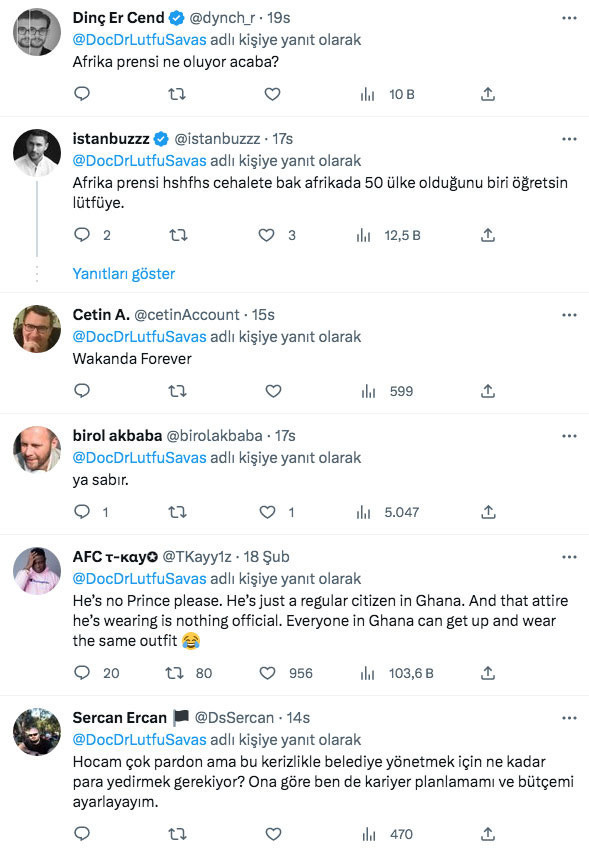Open the more options menu on istanbuzzz's tweet
Viewport: 589px width, 850px height.
pyautogui.click(x=570, y=138)
